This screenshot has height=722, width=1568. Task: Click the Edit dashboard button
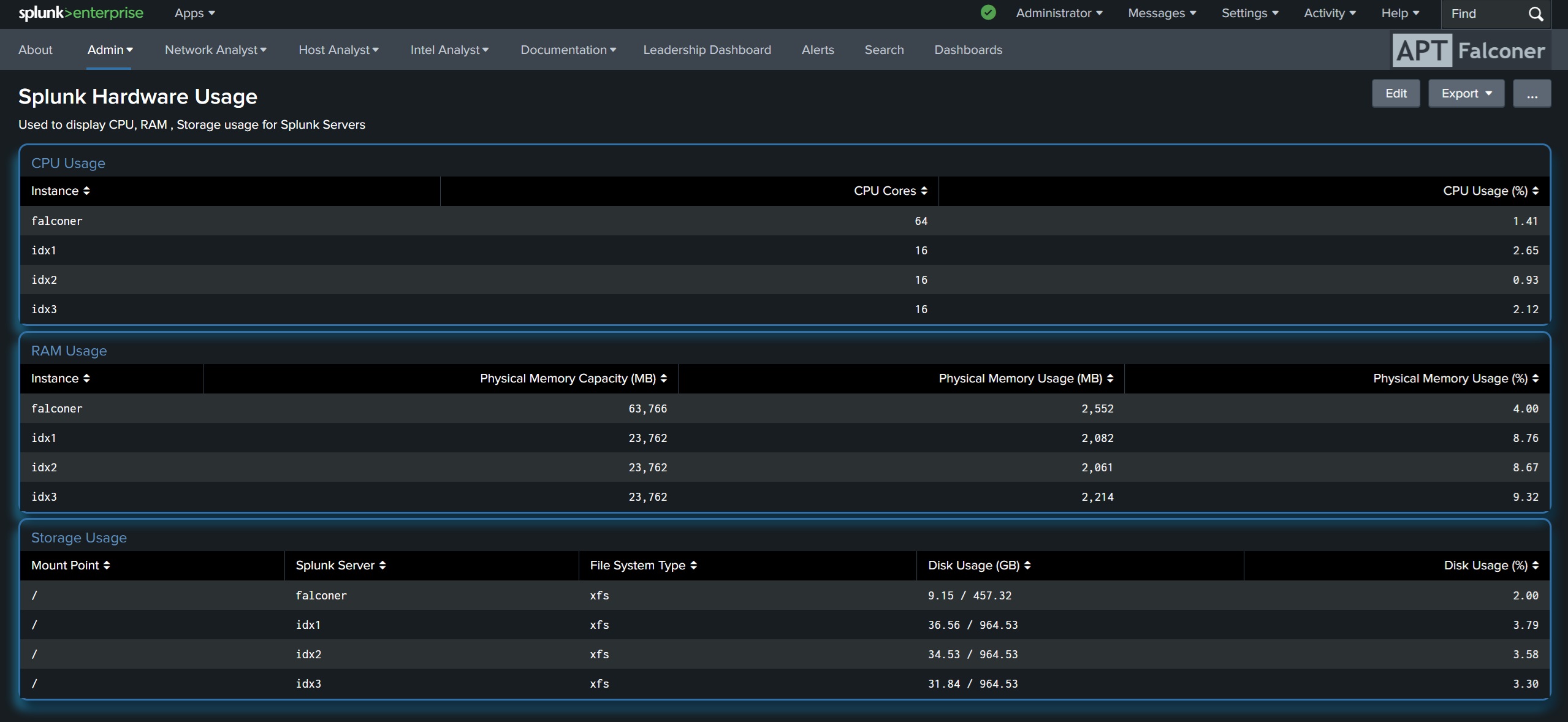pyautogui.click(x=1395, y=94)
